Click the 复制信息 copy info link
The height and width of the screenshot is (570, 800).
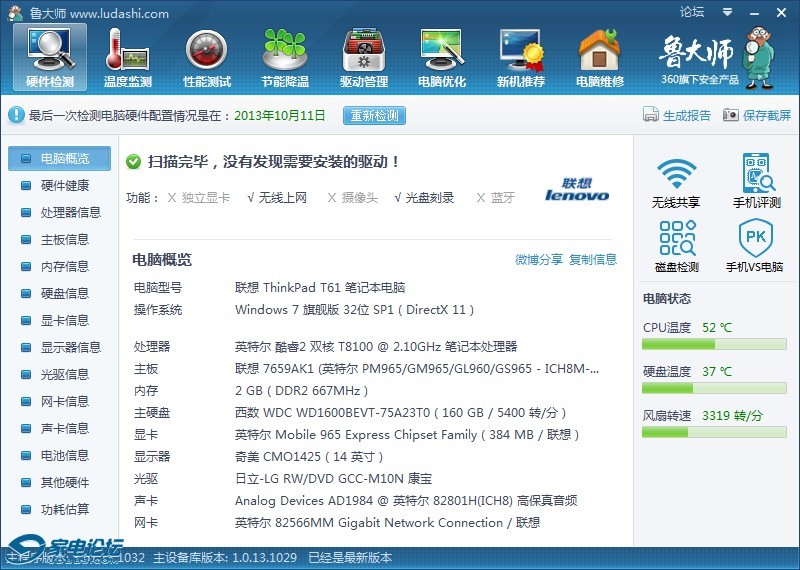[593, 259]
